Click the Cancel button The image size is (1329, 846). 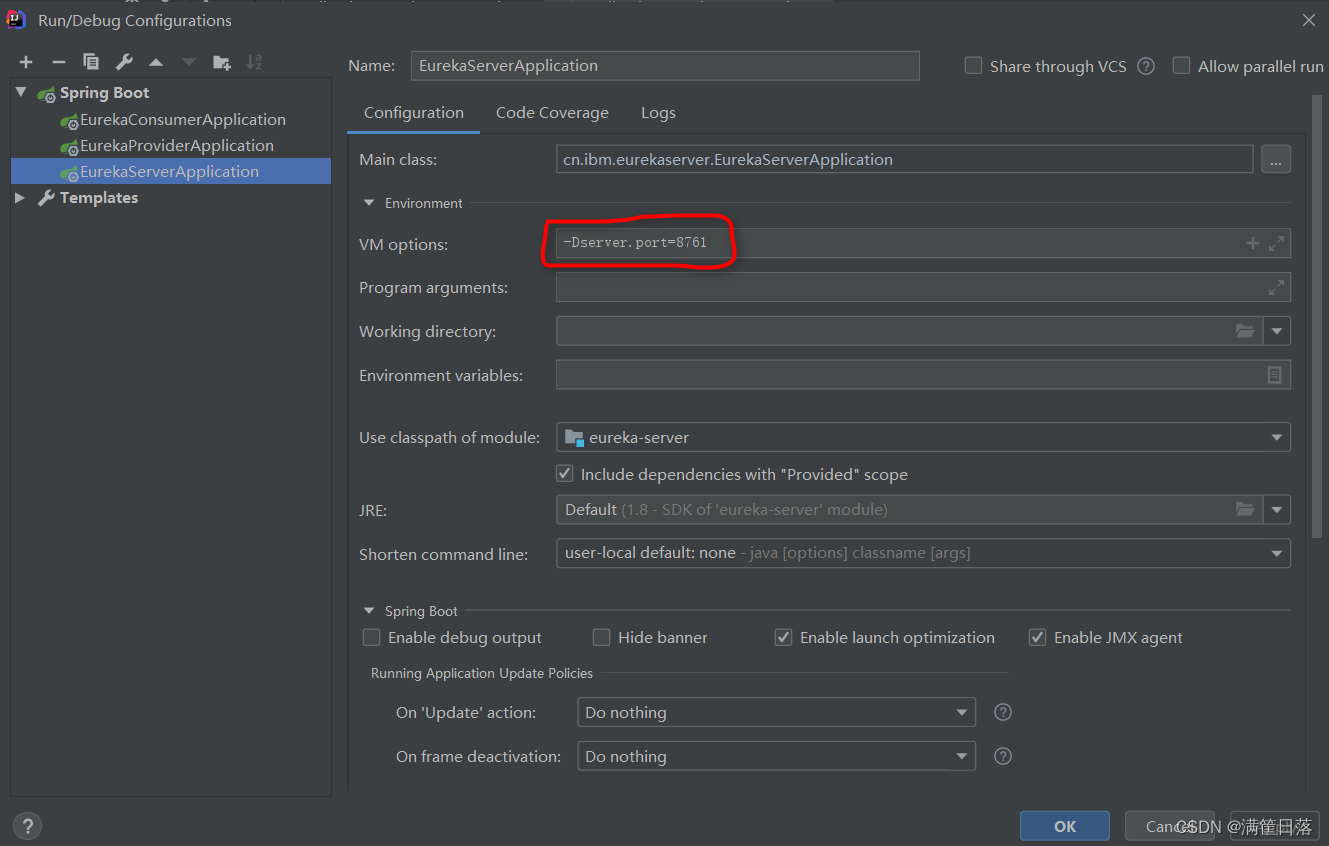(1170, 826)
